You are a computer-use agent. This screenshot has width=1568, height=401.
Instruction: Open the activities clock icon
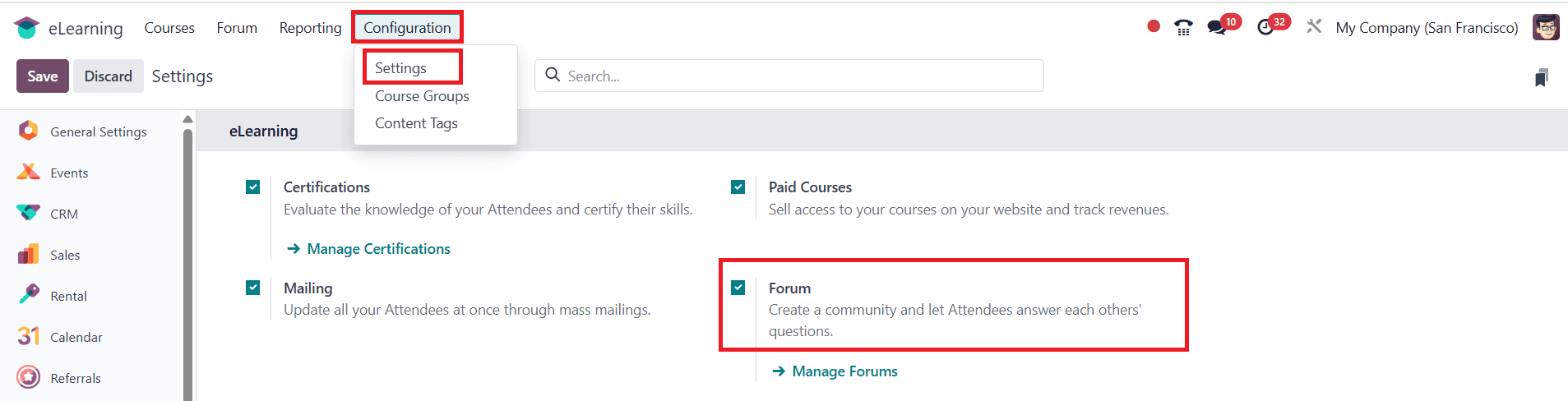[1265, 28]
